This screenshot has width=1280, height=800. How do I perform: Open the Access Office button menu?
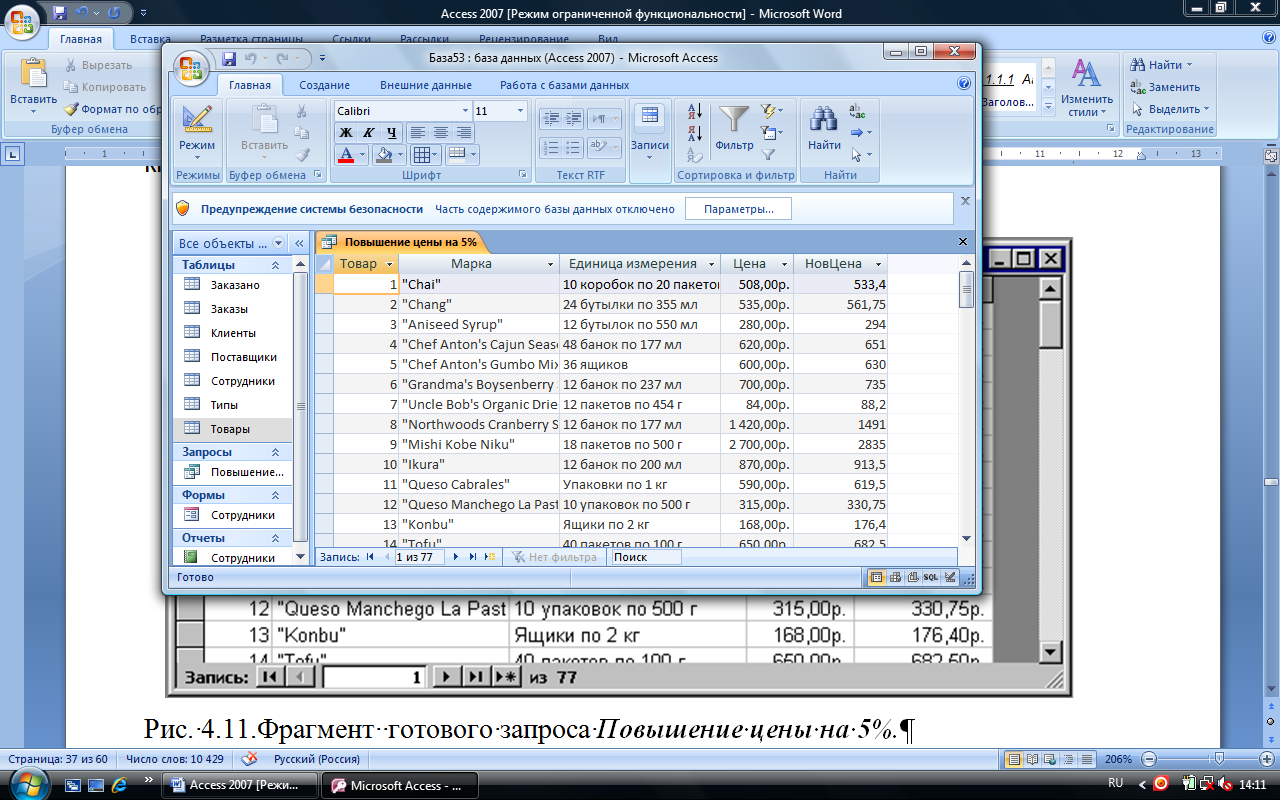190,67
